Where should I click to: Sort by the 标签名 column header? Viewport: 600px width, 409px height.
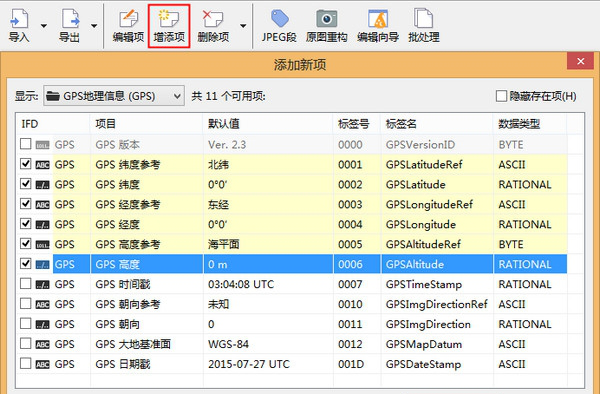437,124
